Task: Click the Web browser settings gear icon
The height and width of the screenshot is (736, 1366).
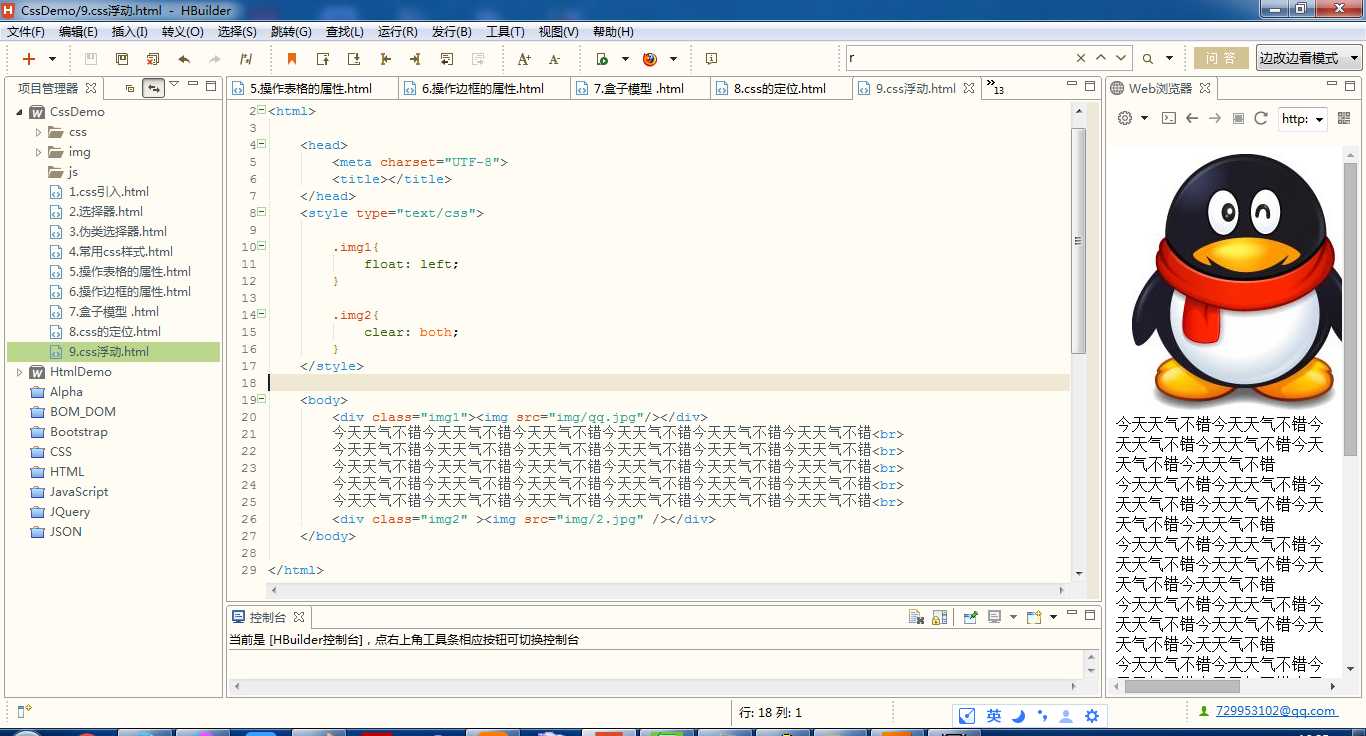Action: click(x=1125, y=118)
